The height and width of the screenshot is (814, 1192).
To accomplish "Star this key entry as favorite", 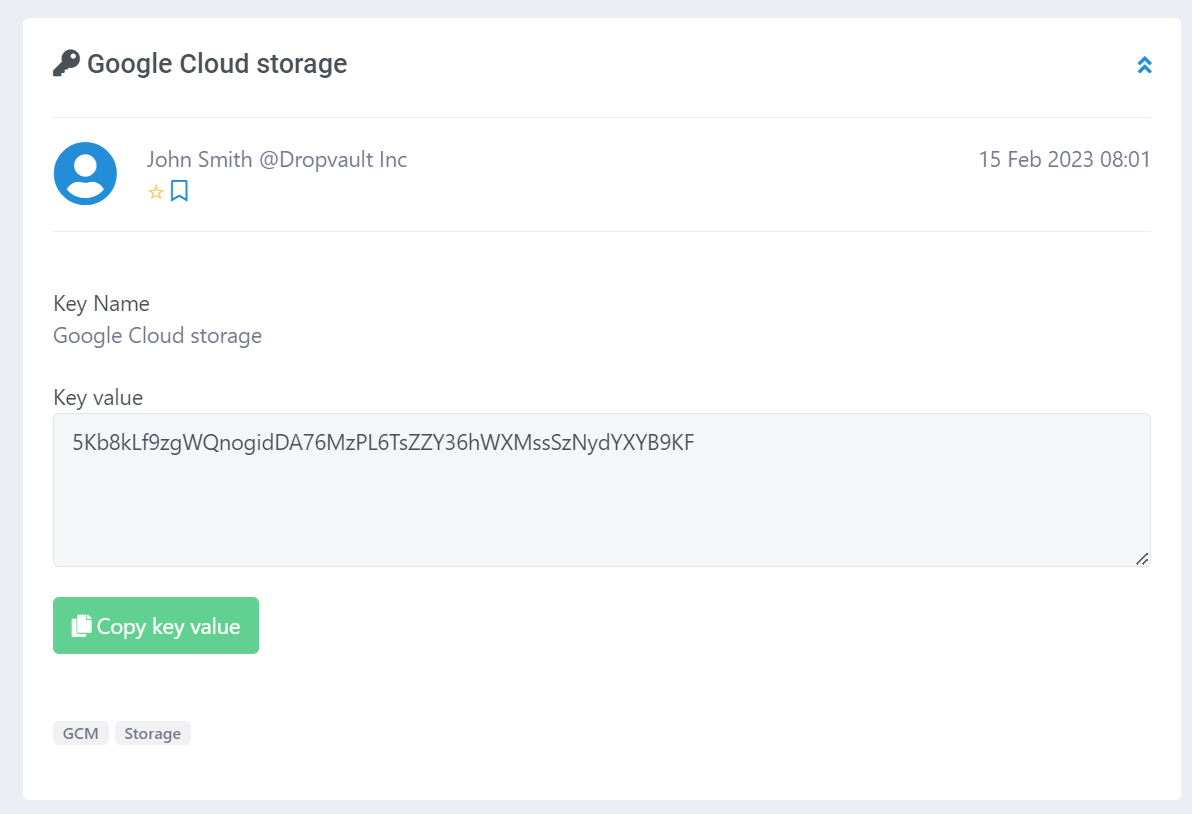I will coord(156,192).
